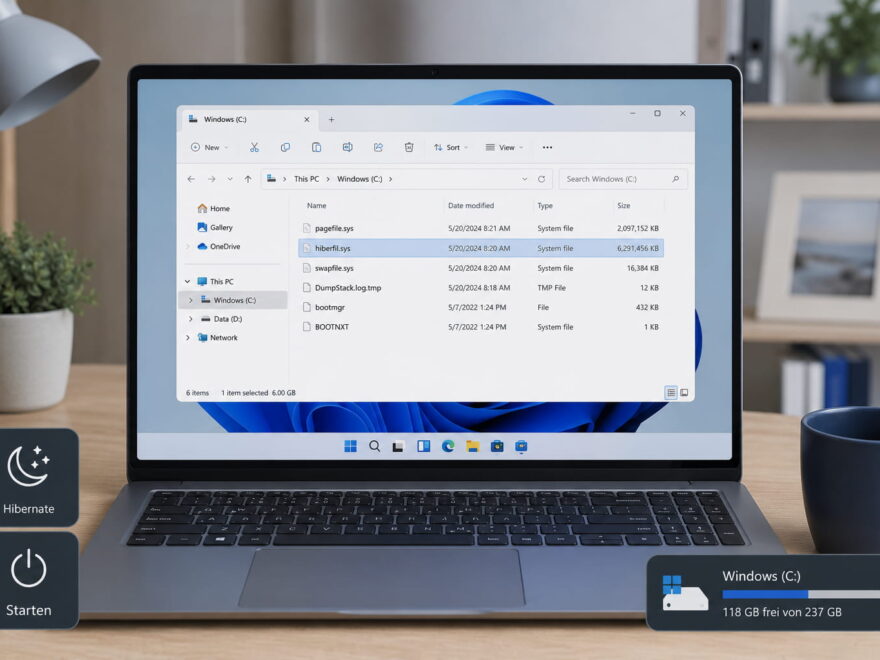
Task: Click the Rename icon in toolbar
Action: (347, 147)
